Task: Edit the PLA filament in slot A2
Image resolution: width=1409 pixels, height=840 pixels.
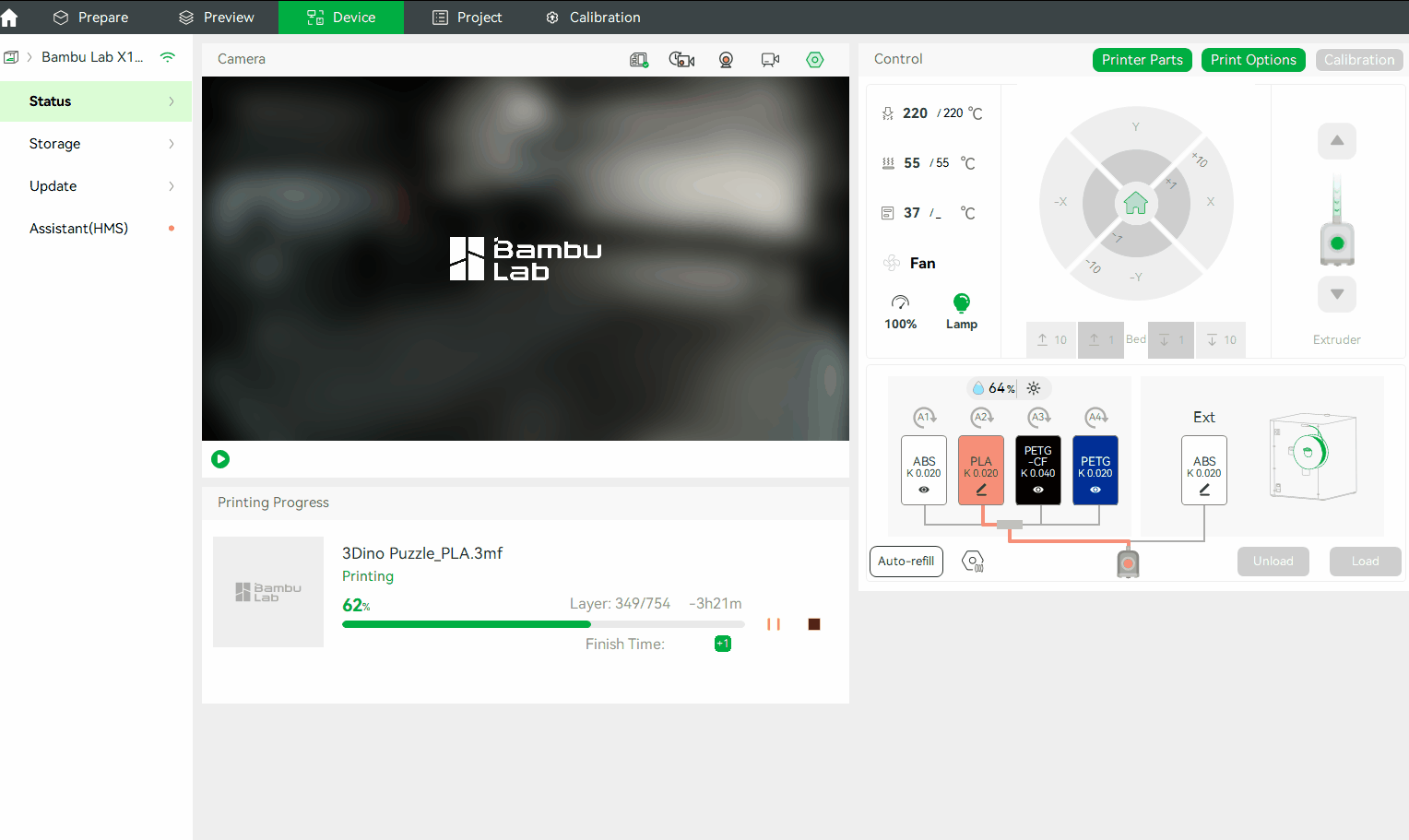Action: [981, 490]
